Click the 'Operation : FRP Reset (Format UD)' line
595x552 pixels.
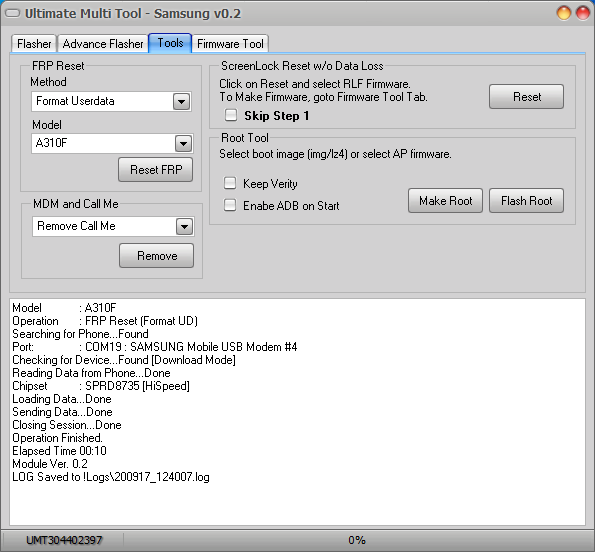[105, 321]
